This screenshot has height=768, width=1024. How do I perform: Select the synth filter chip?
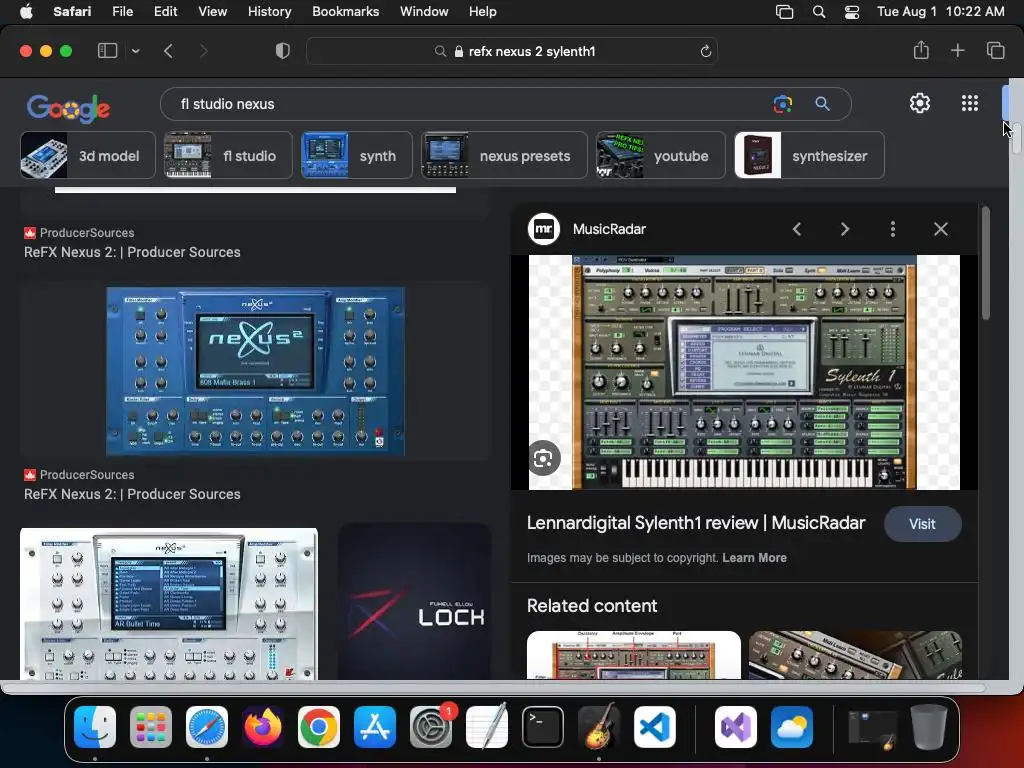click(357, 155)
